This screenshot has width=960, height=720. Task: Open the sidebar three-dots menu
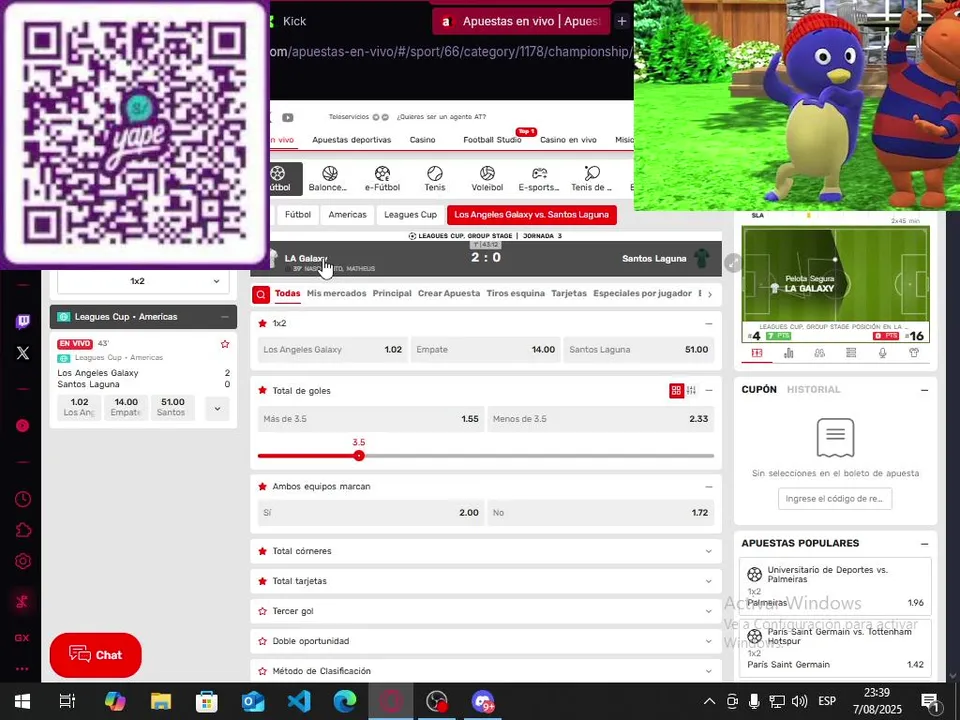(x=23, y=669)
